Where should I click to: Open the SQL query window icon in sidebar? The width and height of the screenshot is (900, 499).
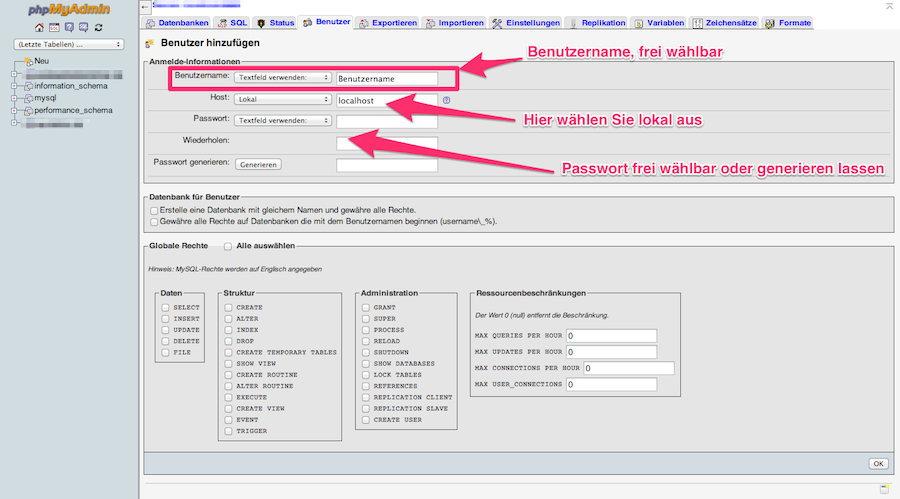(54, 28)
